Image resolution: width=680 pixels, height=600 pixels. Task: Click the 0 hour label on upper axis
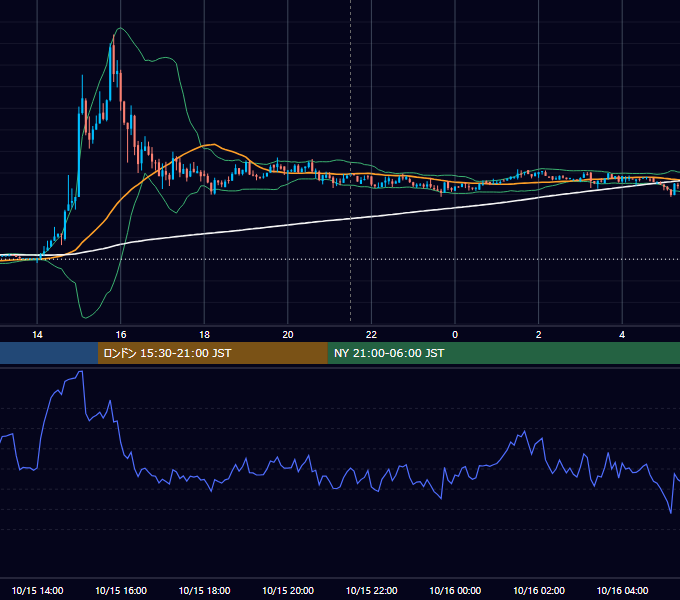455,335
